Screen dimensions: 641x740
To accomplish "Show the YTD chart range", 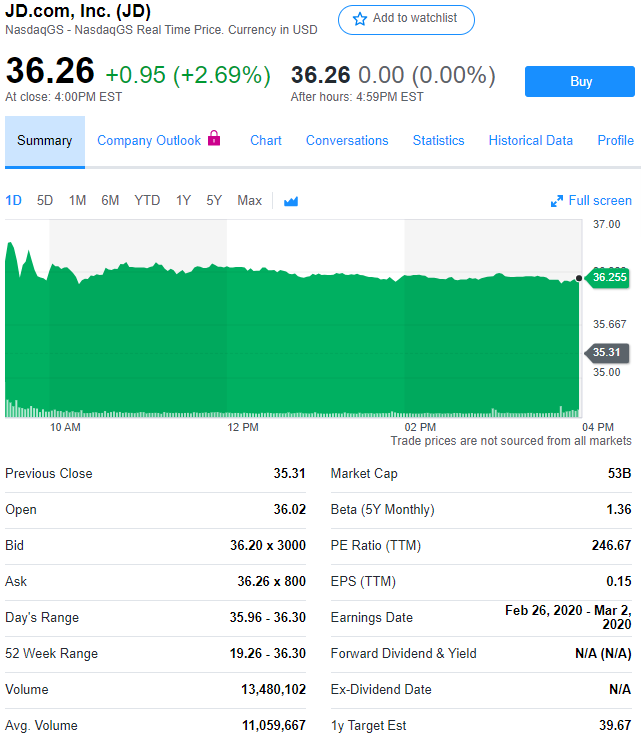I will click(147, 201).
